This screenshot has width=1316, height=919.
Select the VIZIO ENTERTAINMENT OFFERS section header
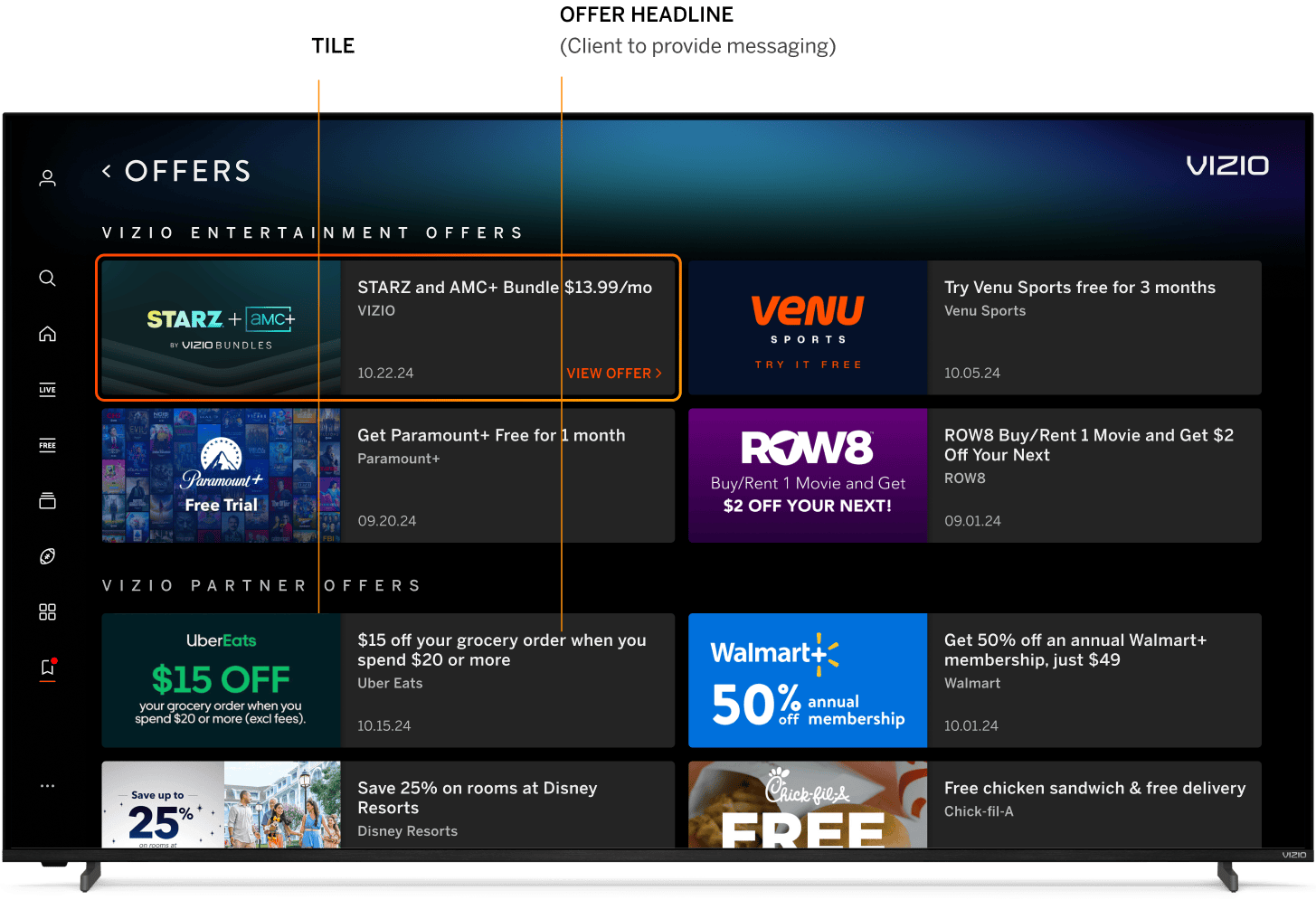[311, 232]
